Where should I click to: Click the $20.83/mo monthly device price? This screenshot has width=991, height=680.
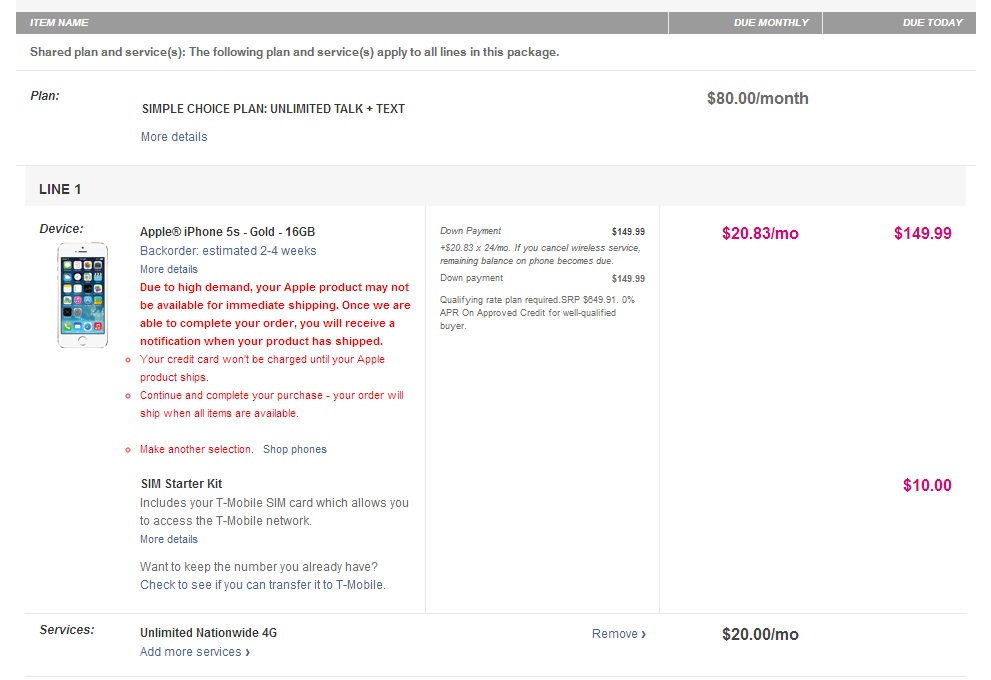[x=760, y=233]
